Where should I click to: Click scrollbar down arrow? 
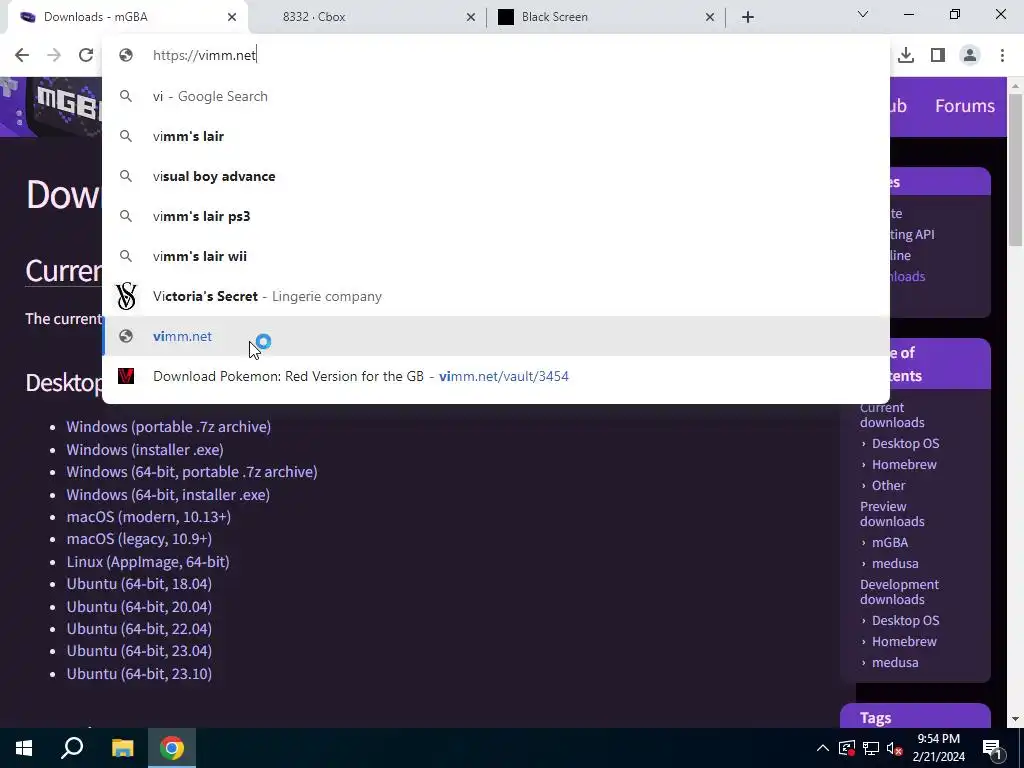[1015, 719]
